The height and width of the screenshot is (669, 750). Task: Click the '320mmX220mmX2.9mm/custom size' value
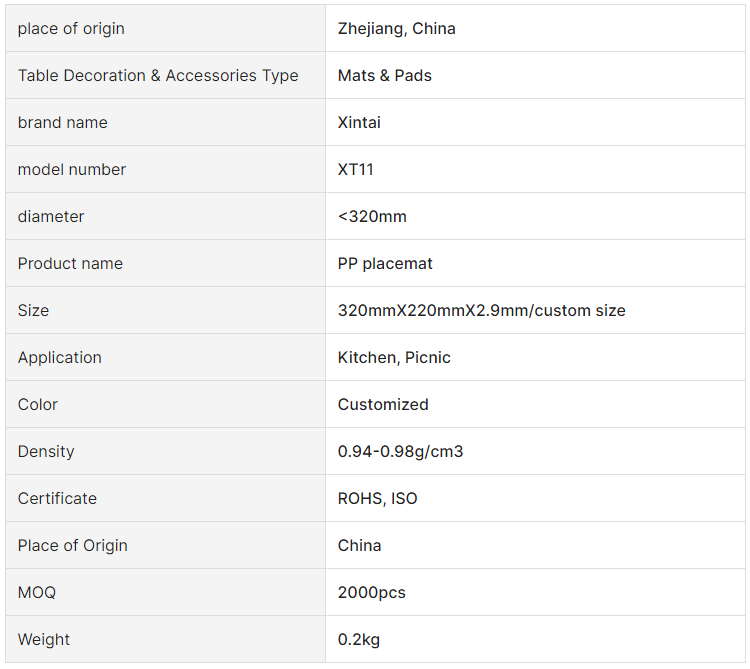point(482,311)
